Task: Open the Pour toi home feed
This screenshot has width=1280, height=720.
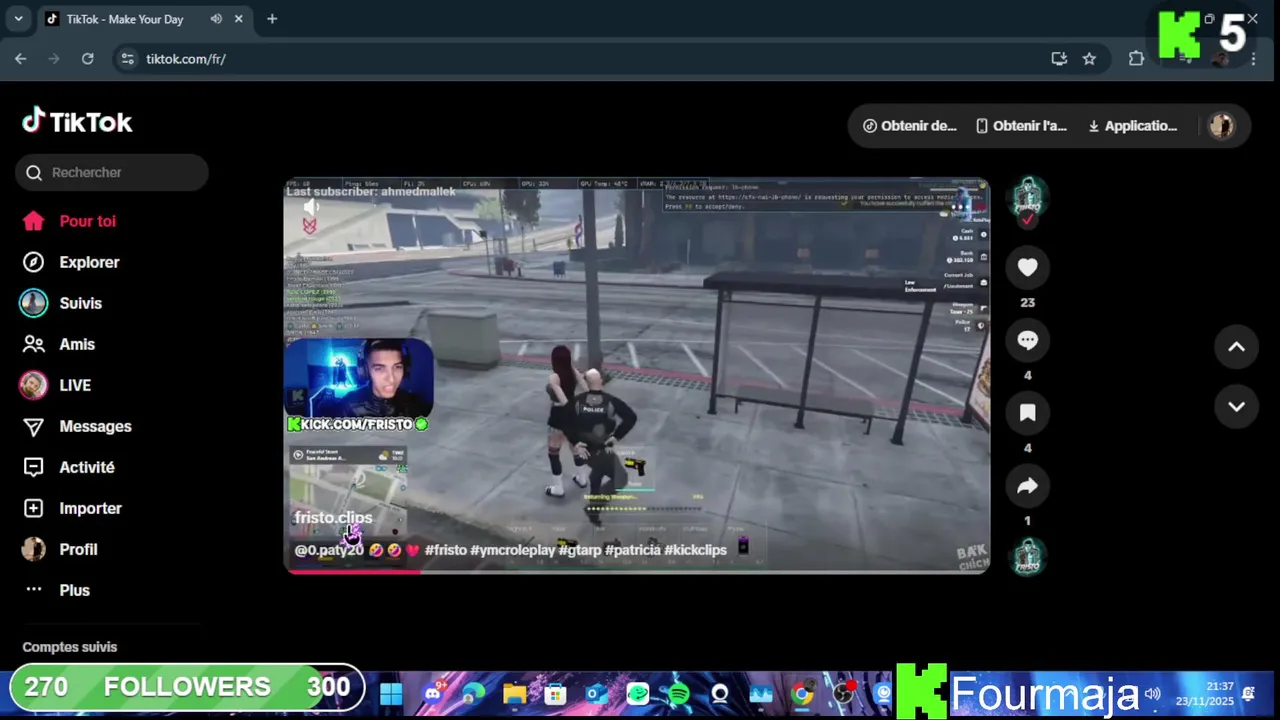Action: [x=70, y=221]
